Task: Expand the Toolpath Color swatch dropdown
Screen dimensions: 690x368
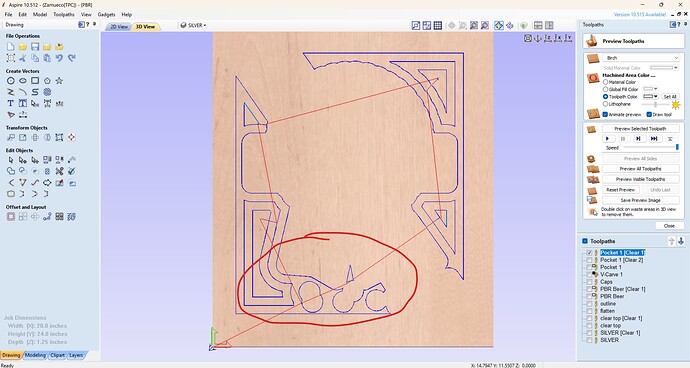Action: pos(650,96)
